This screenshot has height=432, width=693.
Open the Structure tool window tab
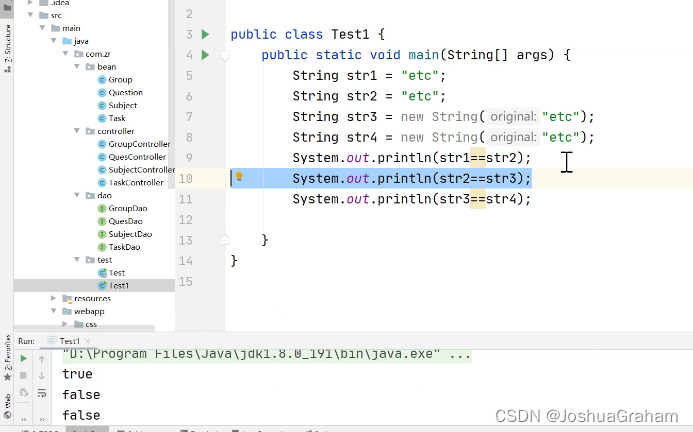8,48
